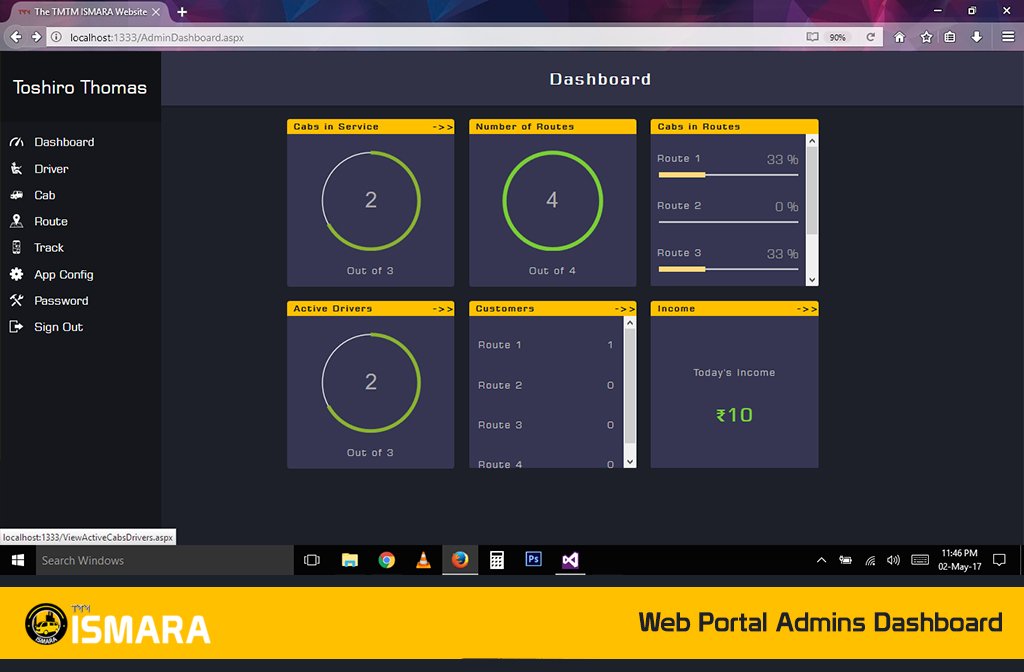The width and height of the screenshot is (1024, 672).
Task: Click the Cab car icon
Action: tap(16, 195)
